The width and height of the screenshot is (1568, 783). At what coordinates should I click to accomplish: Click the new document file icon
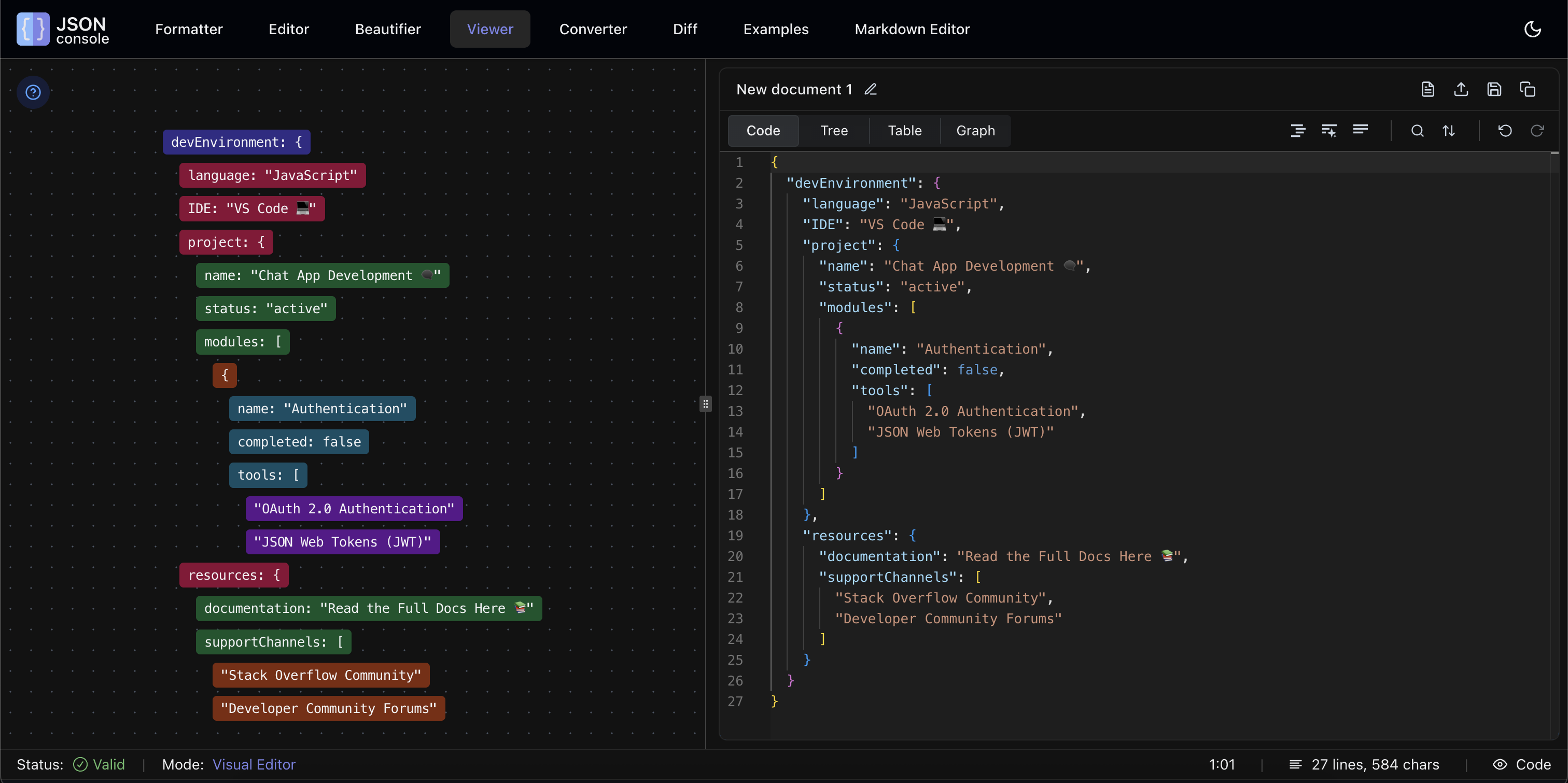1428,90
